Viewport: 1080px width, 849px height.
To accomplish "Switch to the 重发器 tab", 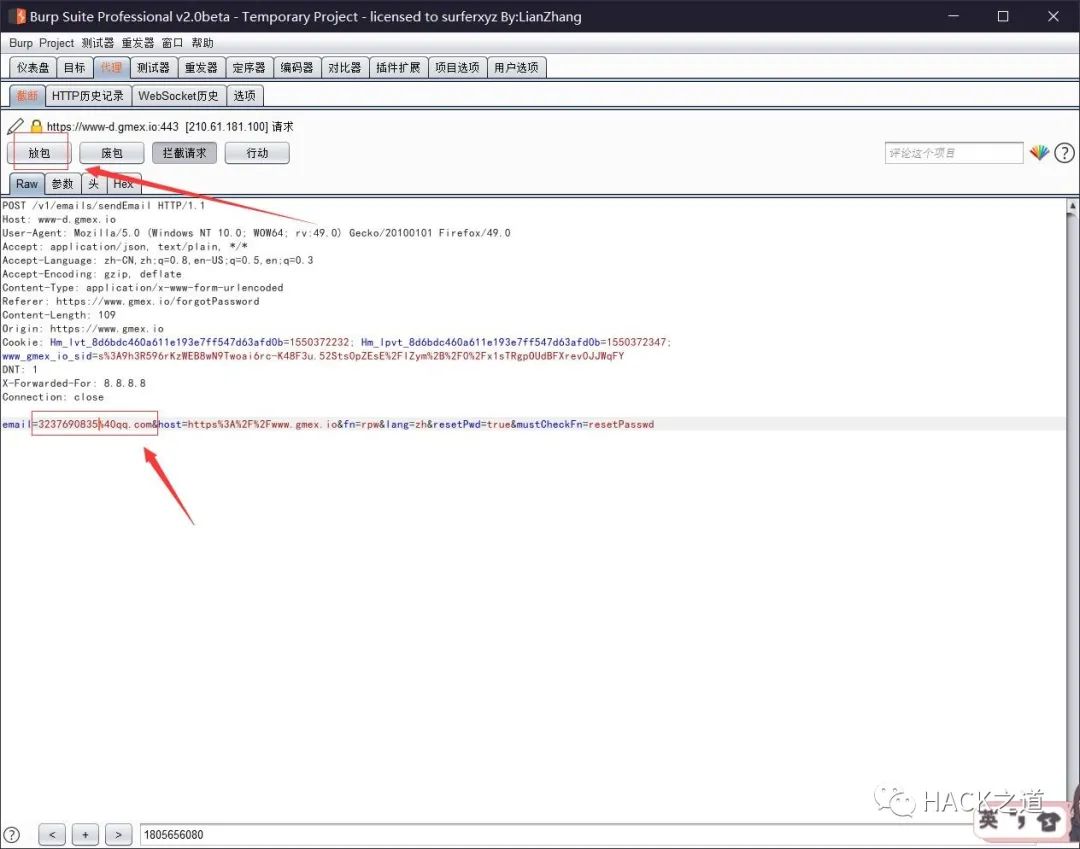I will tap(201, 67).
